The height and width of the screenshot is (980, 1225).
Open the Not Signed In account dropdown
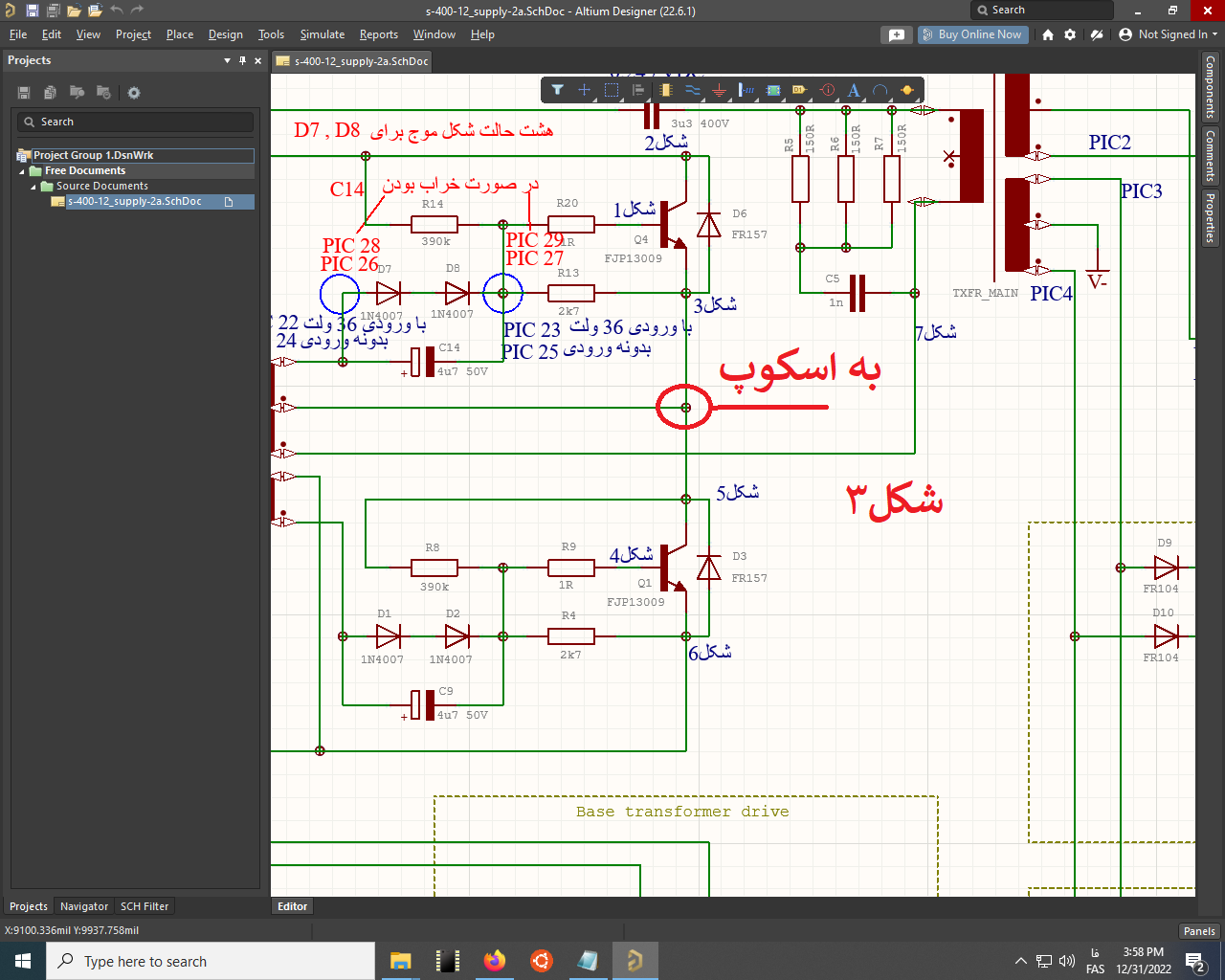click(1169, 34)
